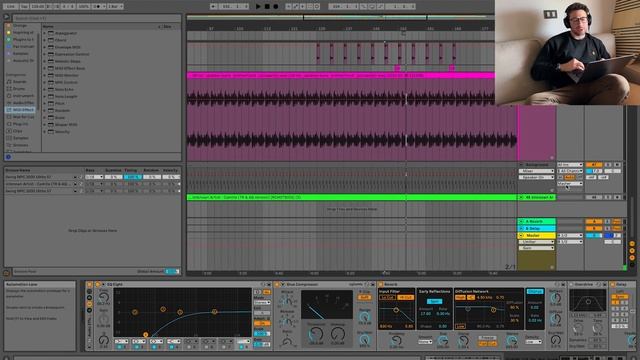Open the track's Master output routing dropdown
The image size is (640, 360).
pyautogui.click(x=570, y=184)
